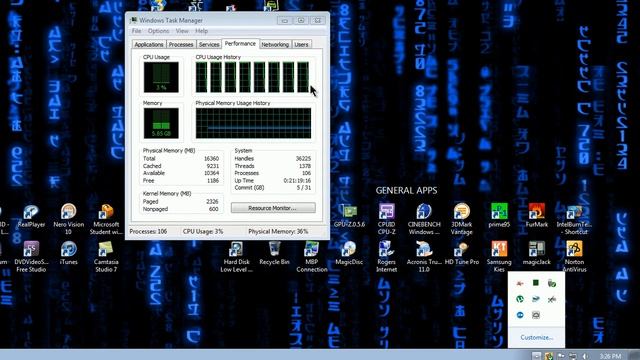Click the Memory usage meter graph
Screen dimensions: 640x360
[161, 123]
